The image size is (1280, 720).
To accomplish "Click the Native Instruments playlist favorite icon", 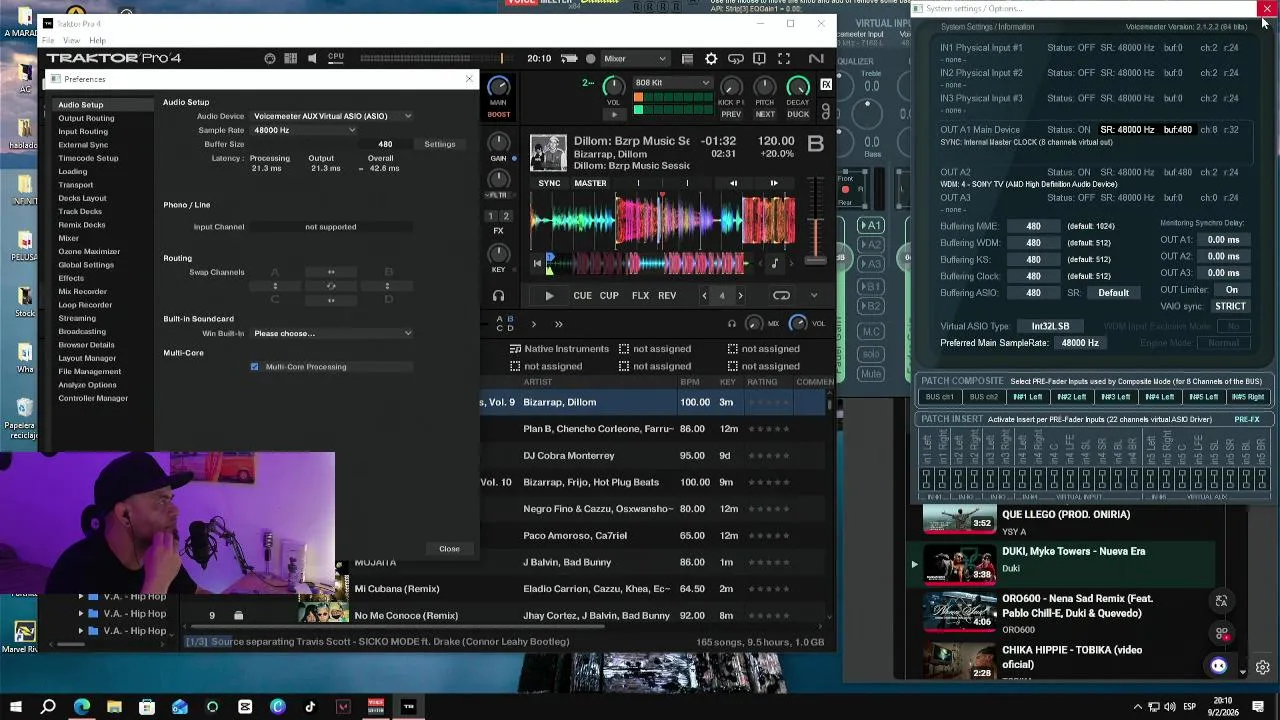I will [x=515, y=349].
